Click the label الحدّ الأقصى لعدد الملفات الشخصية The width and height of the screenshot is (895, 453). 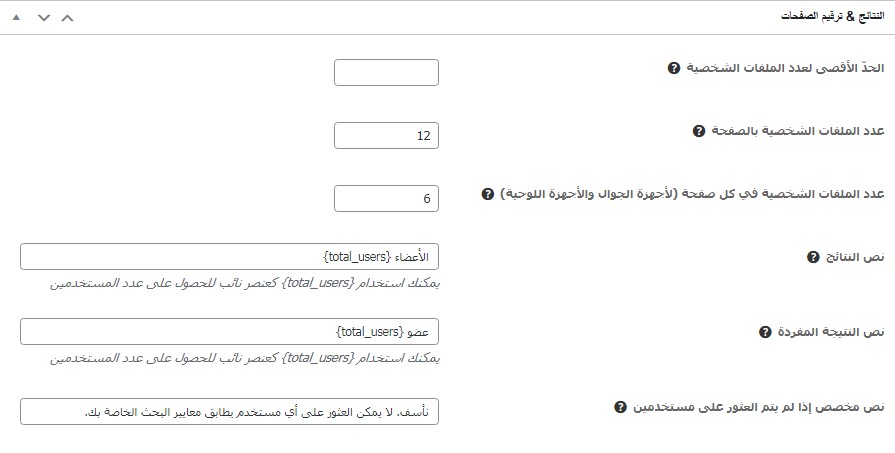[x=786, y=68]
